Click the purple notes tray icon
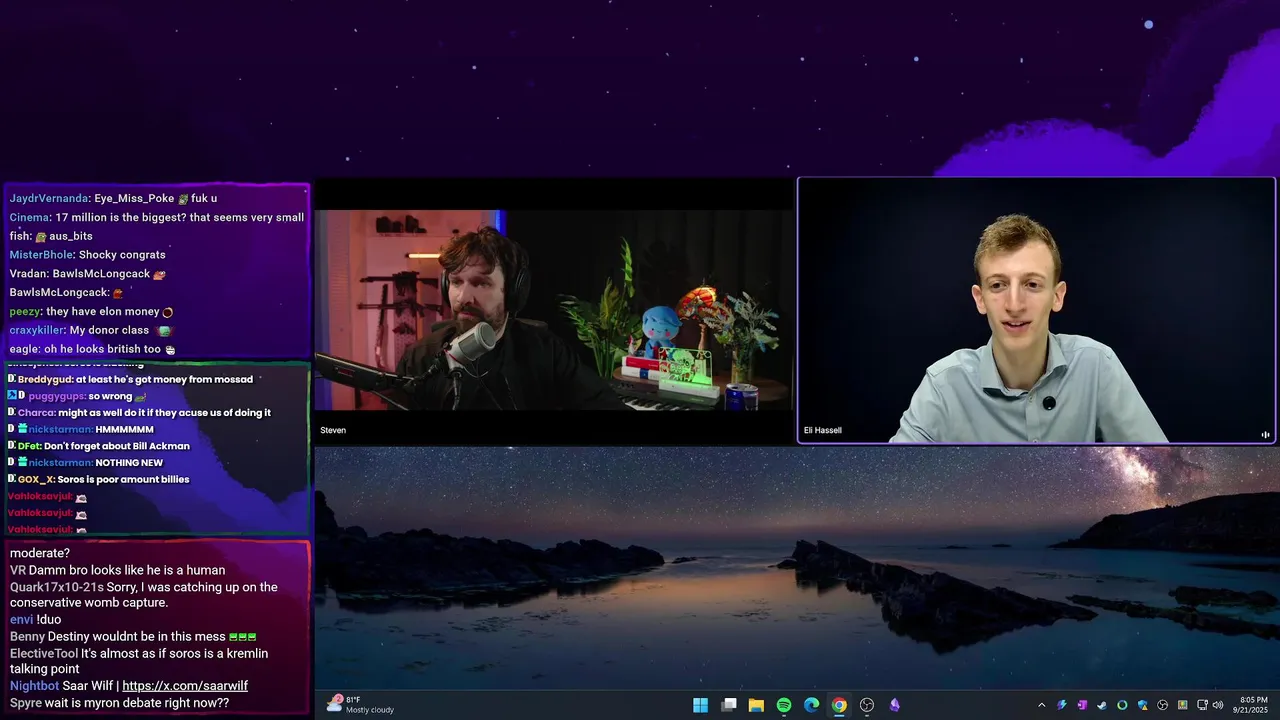1280x720 pixels. [x=1082, y=705]
